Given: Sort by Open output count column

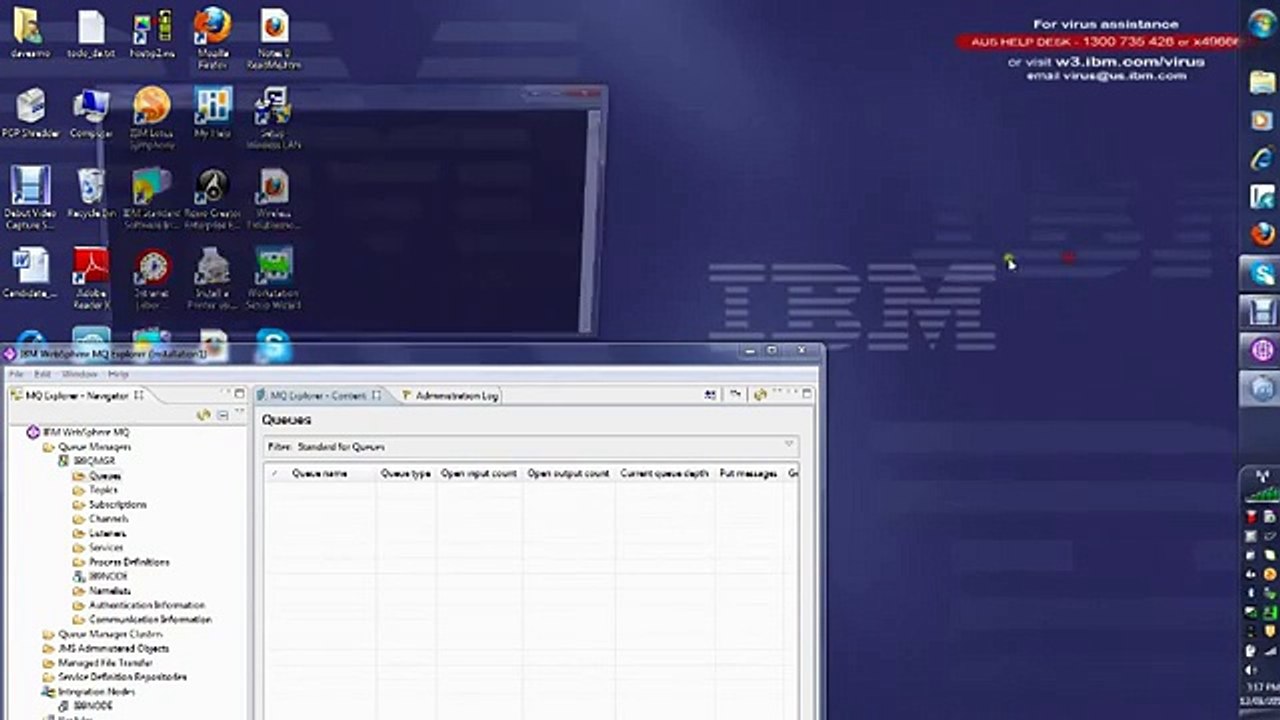Looking at the screenshot, I should click(568, 473).
